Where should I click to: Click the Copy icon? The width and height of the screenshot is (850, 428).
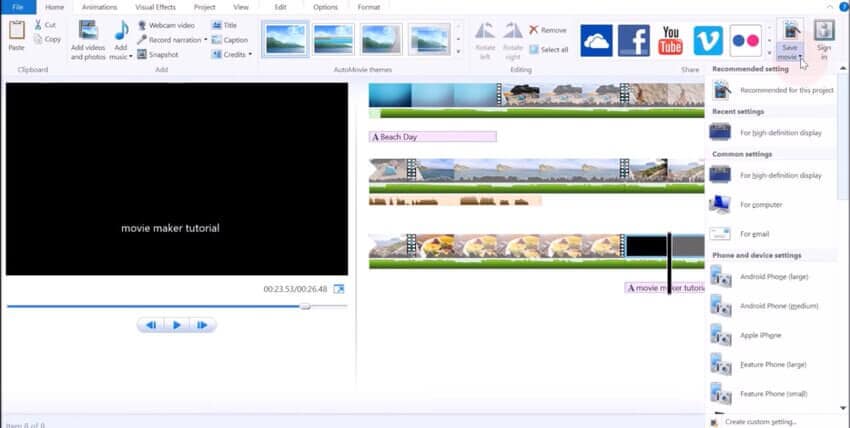tap(38, 39)
